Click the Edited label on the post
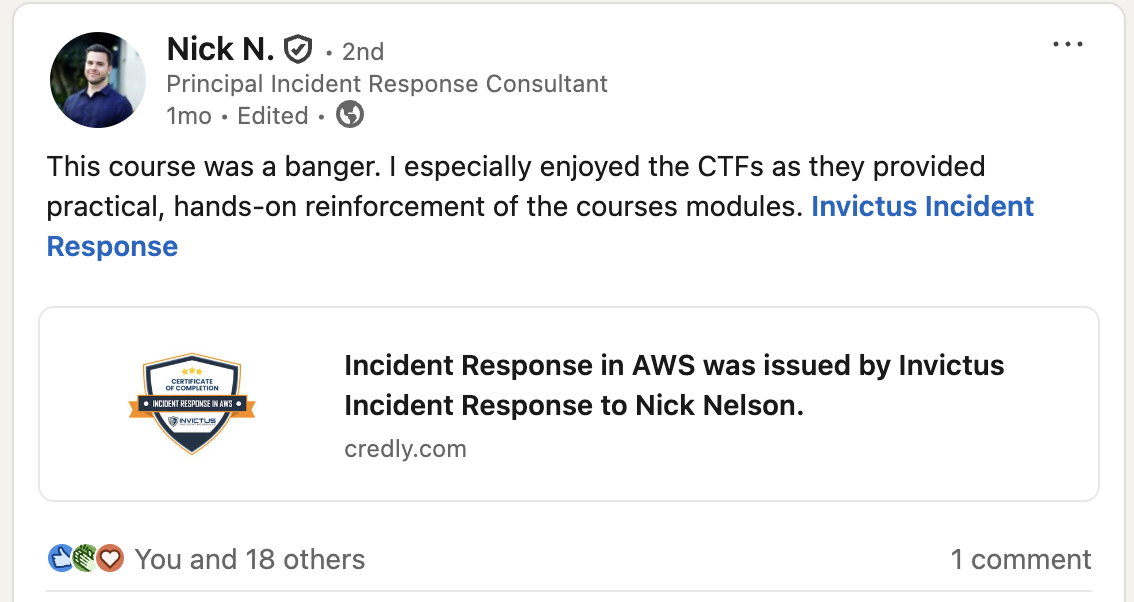Viewport: 1134px width, 602px height. pos(272,116)
